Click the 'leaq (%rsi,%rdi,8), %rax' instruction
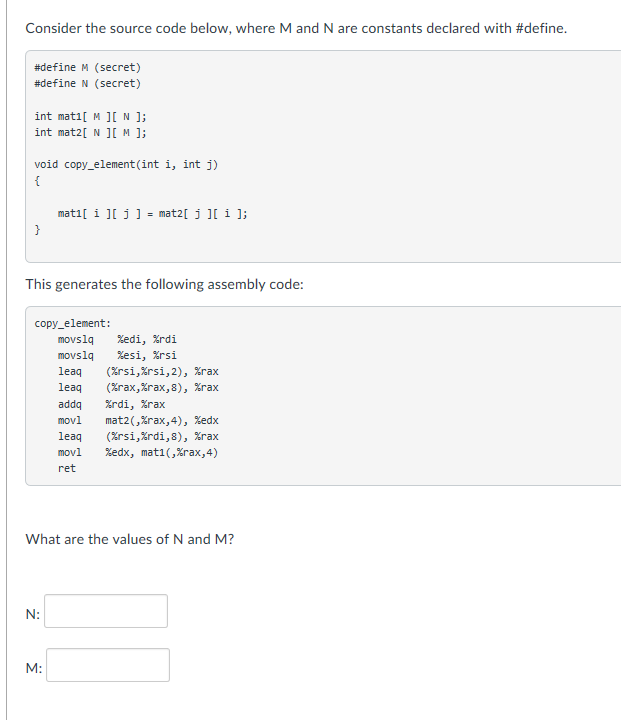The image size is (621, 720). [138, 437]
